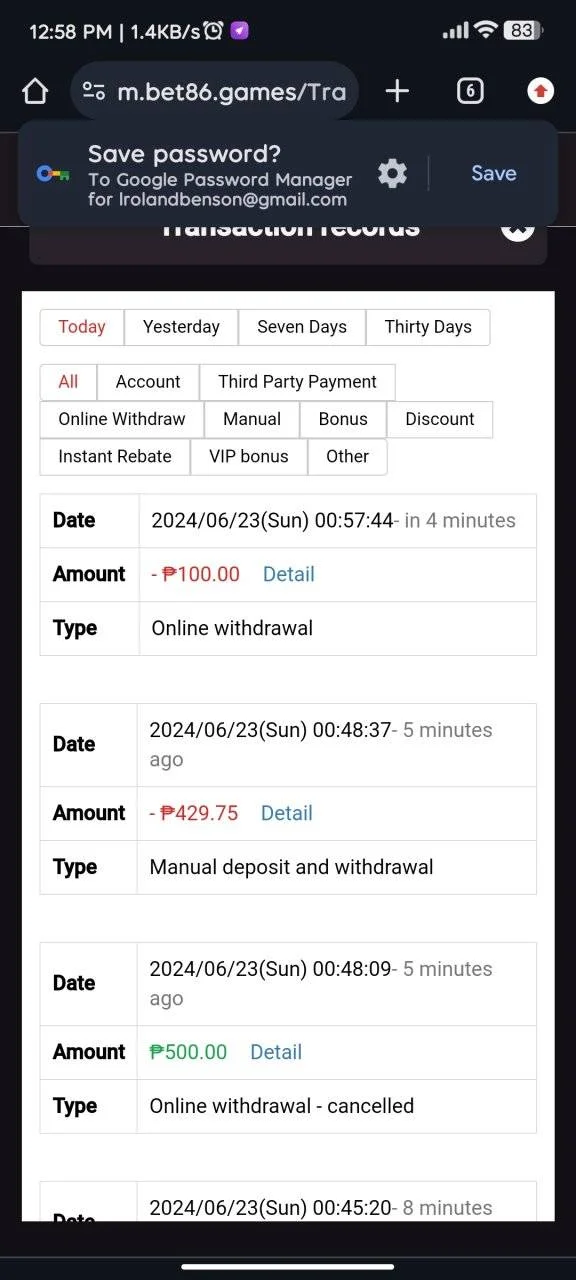Tap the site info icon in address bar
This screenshot has width=576, height=1280.
tap(94, 92)
